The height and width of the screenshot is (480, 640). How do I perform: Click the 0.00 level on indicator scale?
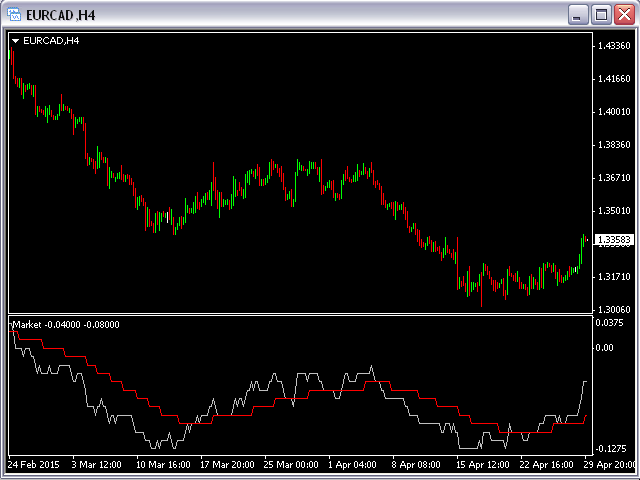tap(604, 348)
